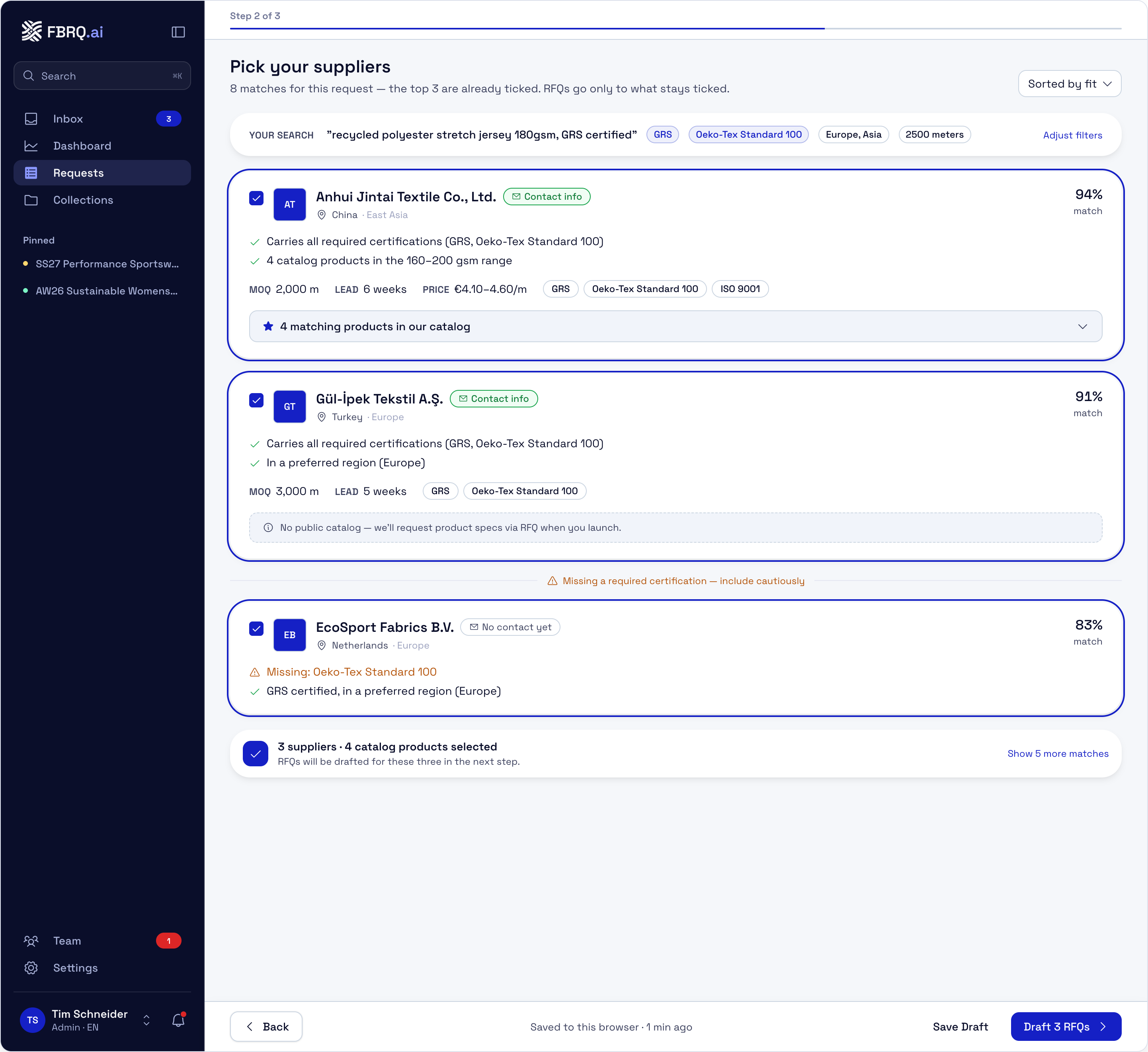1148x1052 pixels.
Task: Go to Collections in sidebar
Action: coord(103,200)
